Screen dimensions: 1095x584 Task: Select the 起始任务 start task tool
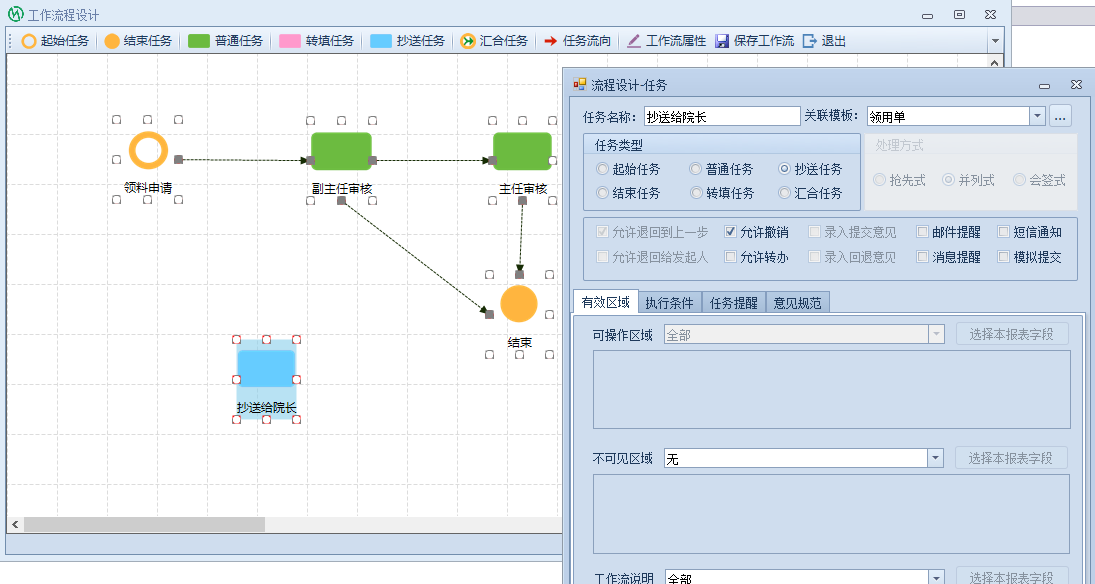56,41
